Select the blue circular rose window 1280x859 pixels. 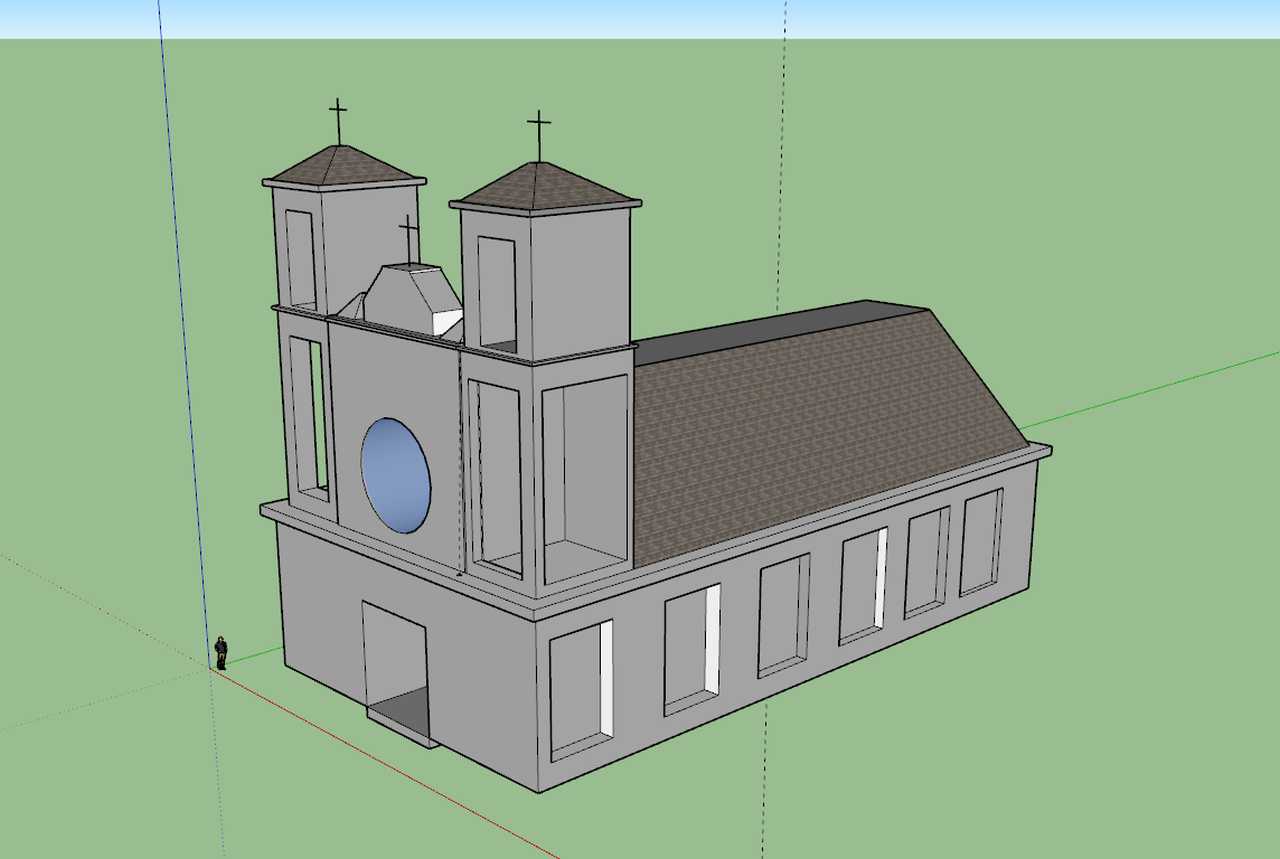coord(396,475)
